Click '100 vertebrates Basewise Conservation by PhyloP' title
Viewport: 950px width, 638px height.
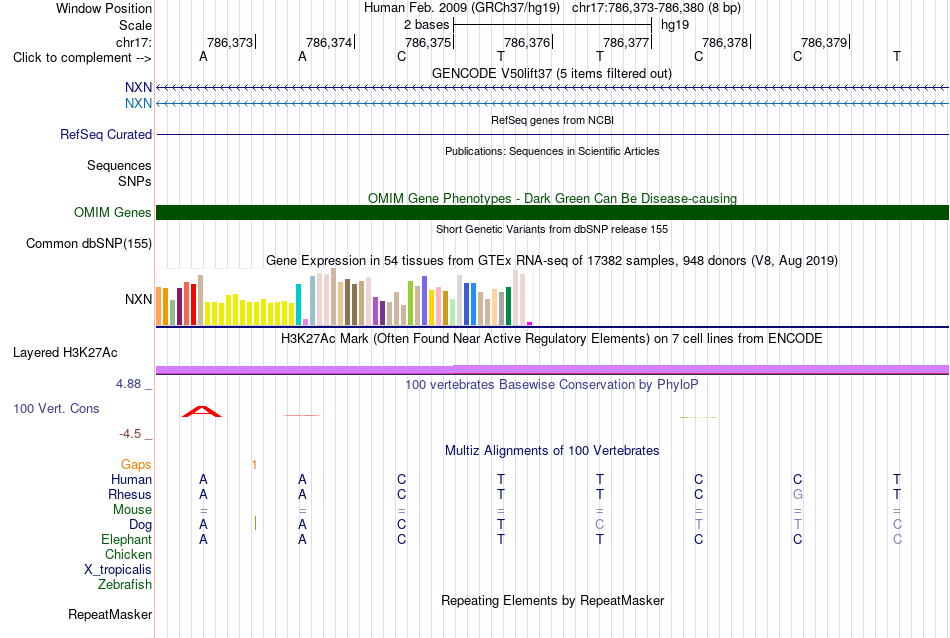(552, 384)
